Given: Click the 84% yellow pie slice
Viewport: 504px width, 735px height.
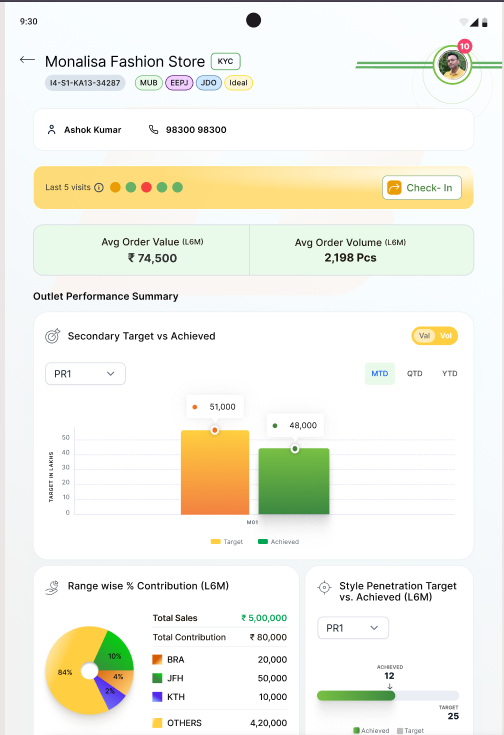Looking at the screenshot, I should tap(65, 672).
